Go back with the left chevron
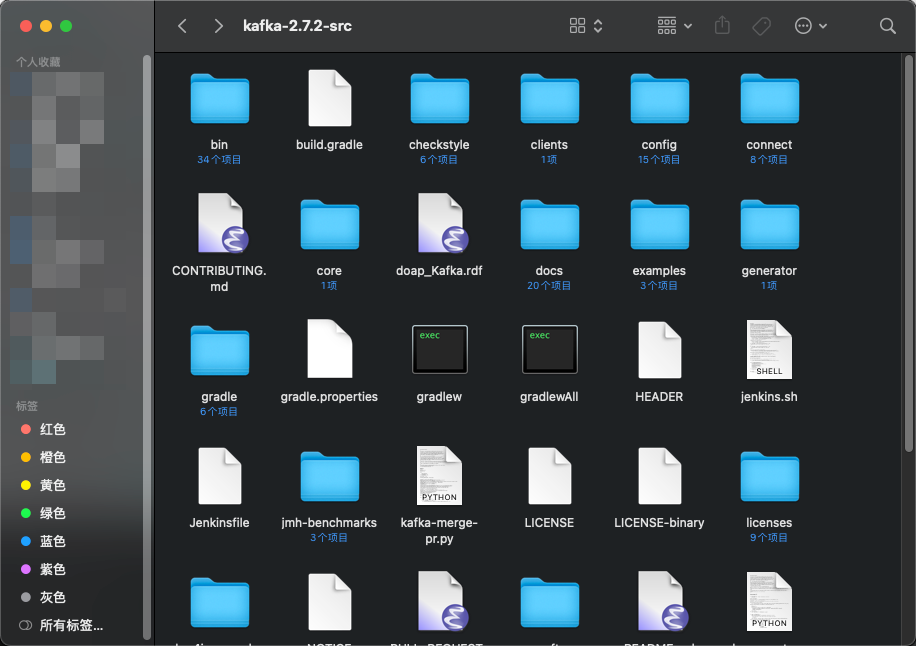916x646 pixels. click(x=182, y=26)
